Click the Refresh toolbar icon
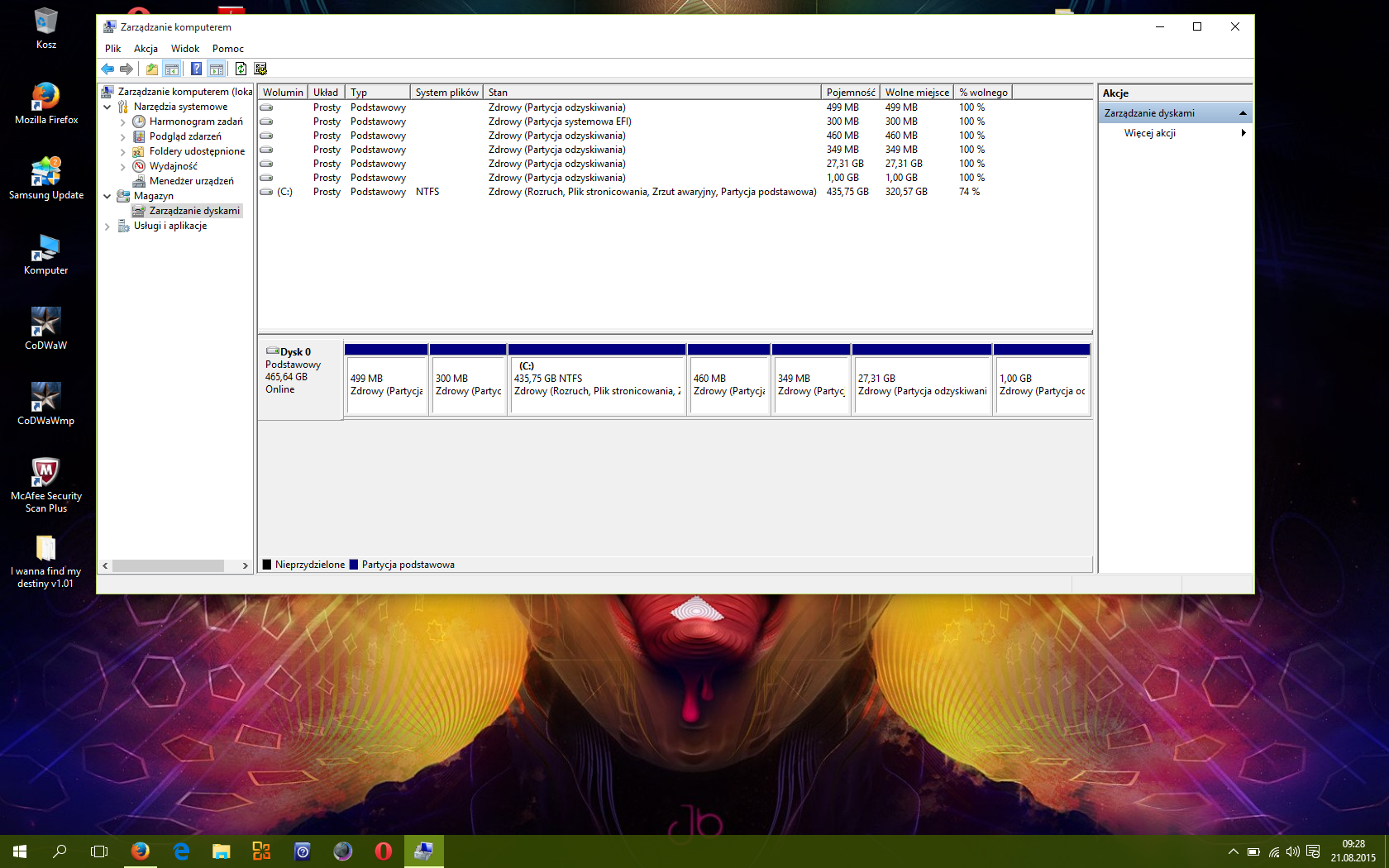 tap(241, 69)
